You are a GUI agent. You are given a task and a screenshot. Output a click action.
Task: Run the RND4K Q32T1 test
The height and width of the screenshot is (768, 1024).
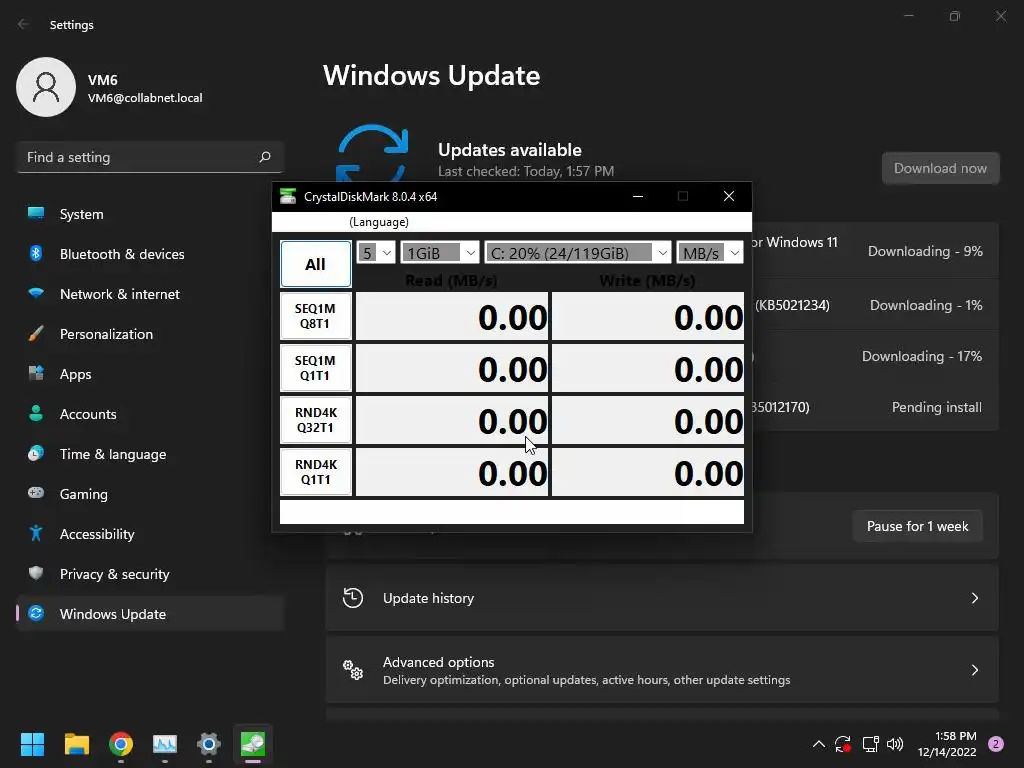click(x=315, y=420)
